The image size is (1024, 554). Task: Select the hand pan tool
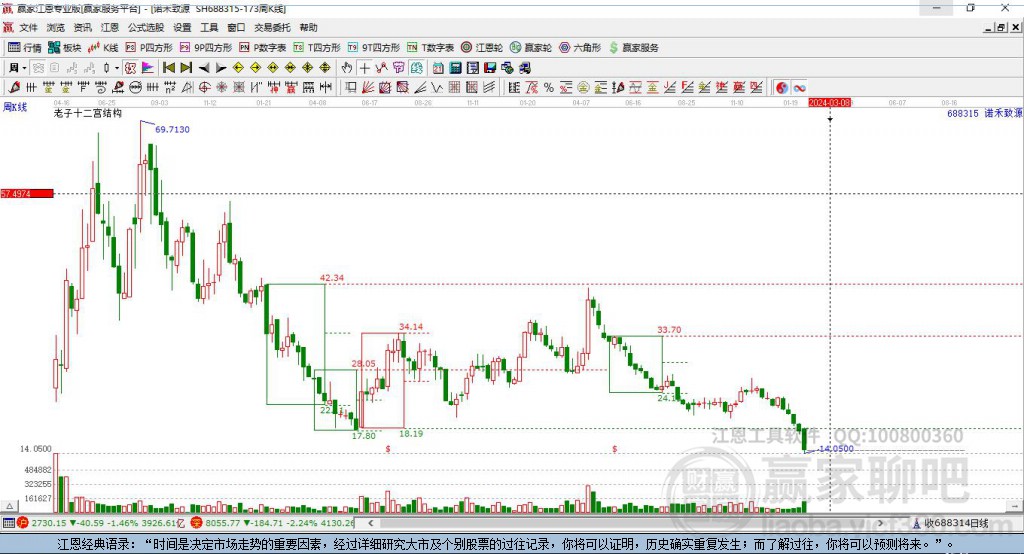click(x=347, y=68)
